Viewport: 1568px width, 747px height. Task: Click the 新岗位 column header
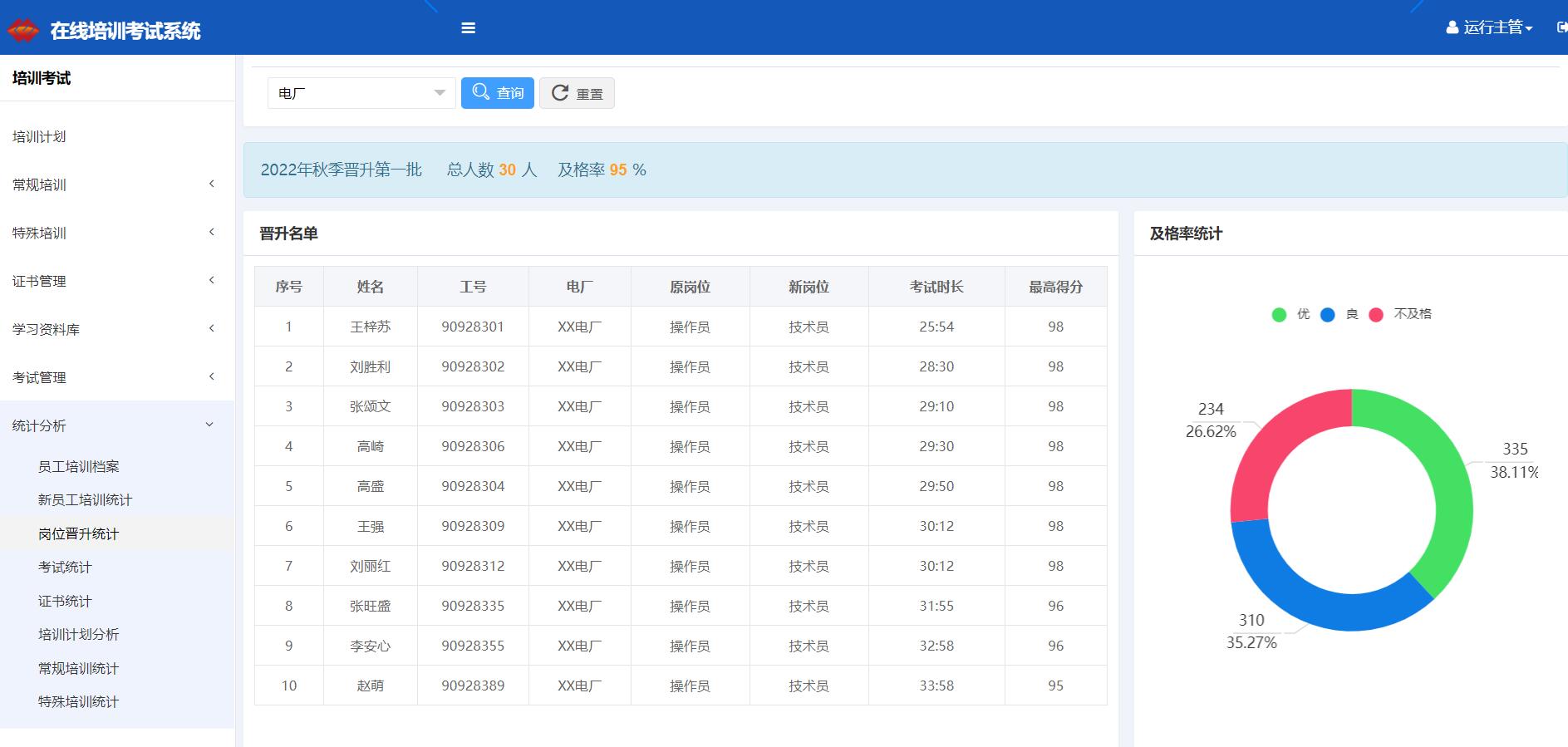pyautogui.click(x=809, y=287)
